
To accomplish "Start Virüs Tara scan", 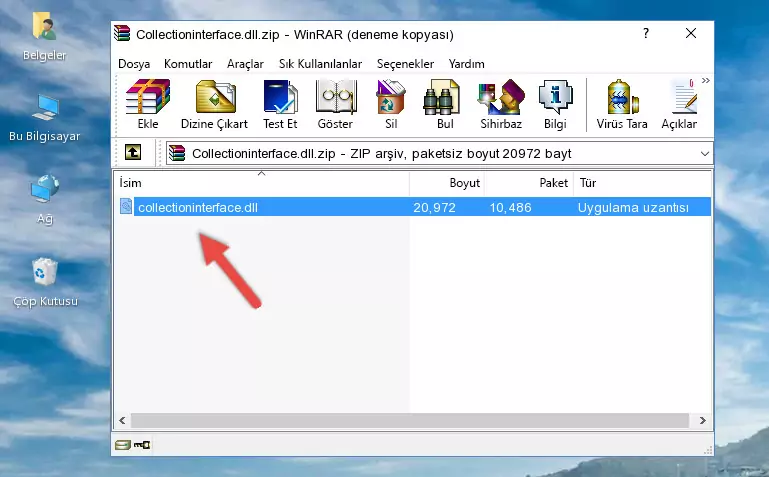I will pos(622,104).
